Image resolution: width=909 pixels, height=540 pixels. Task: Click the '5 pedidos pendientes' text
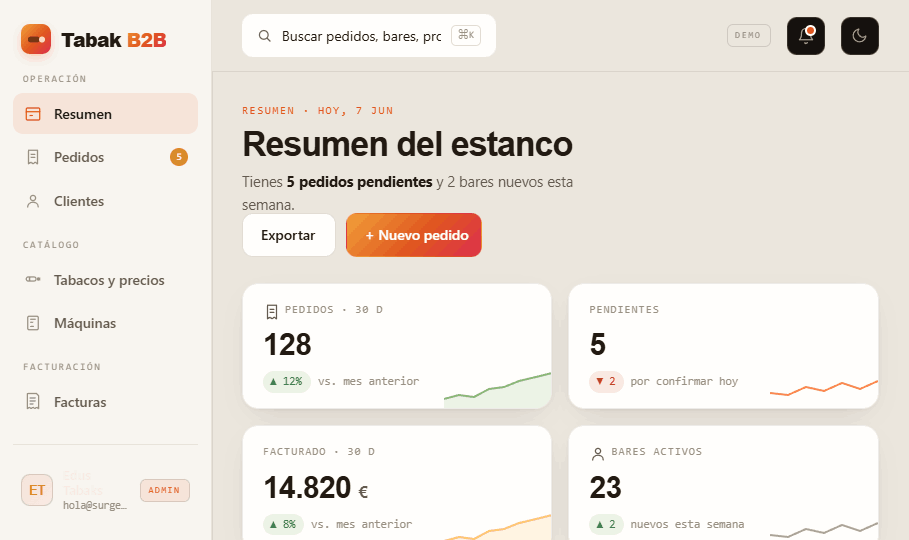pyautogui.click(x=359, y=182)
